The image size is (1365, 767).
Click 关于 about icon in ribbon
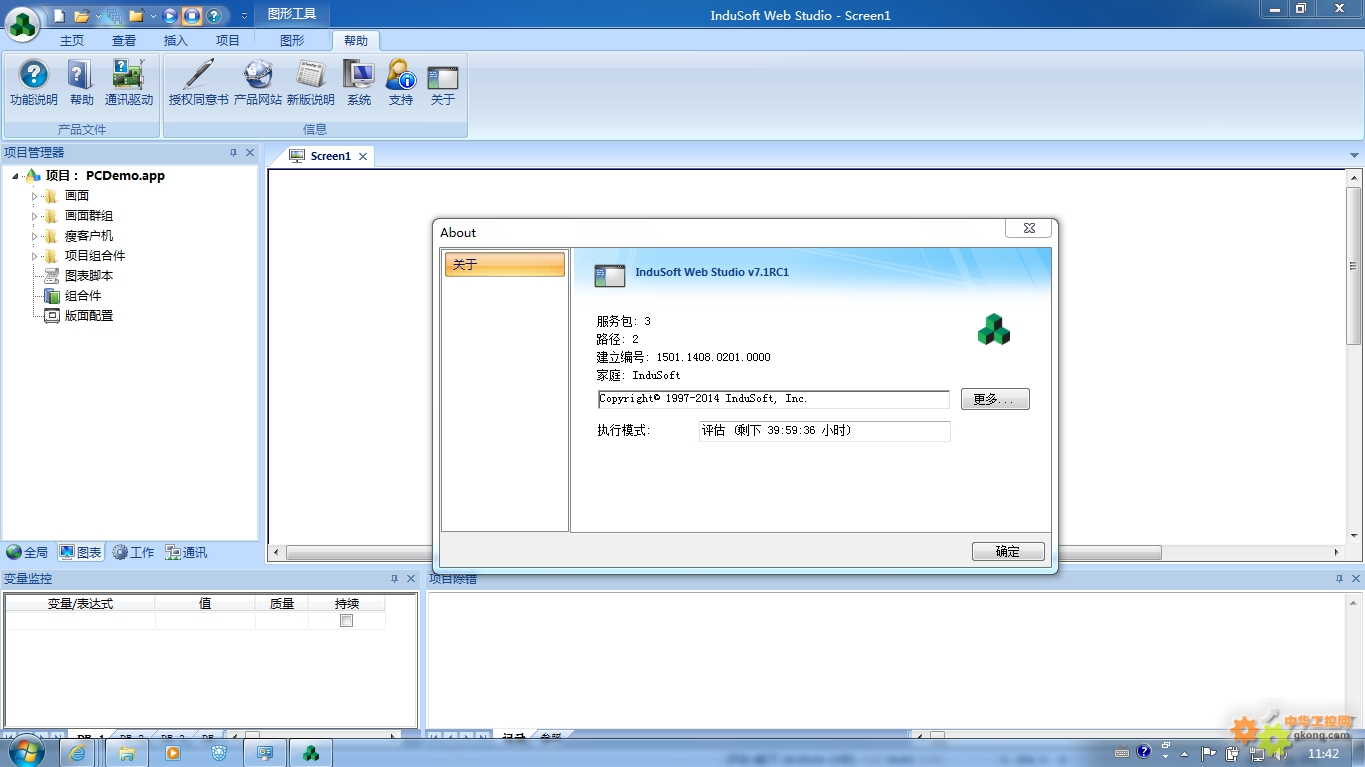click(x=443, y=82)
